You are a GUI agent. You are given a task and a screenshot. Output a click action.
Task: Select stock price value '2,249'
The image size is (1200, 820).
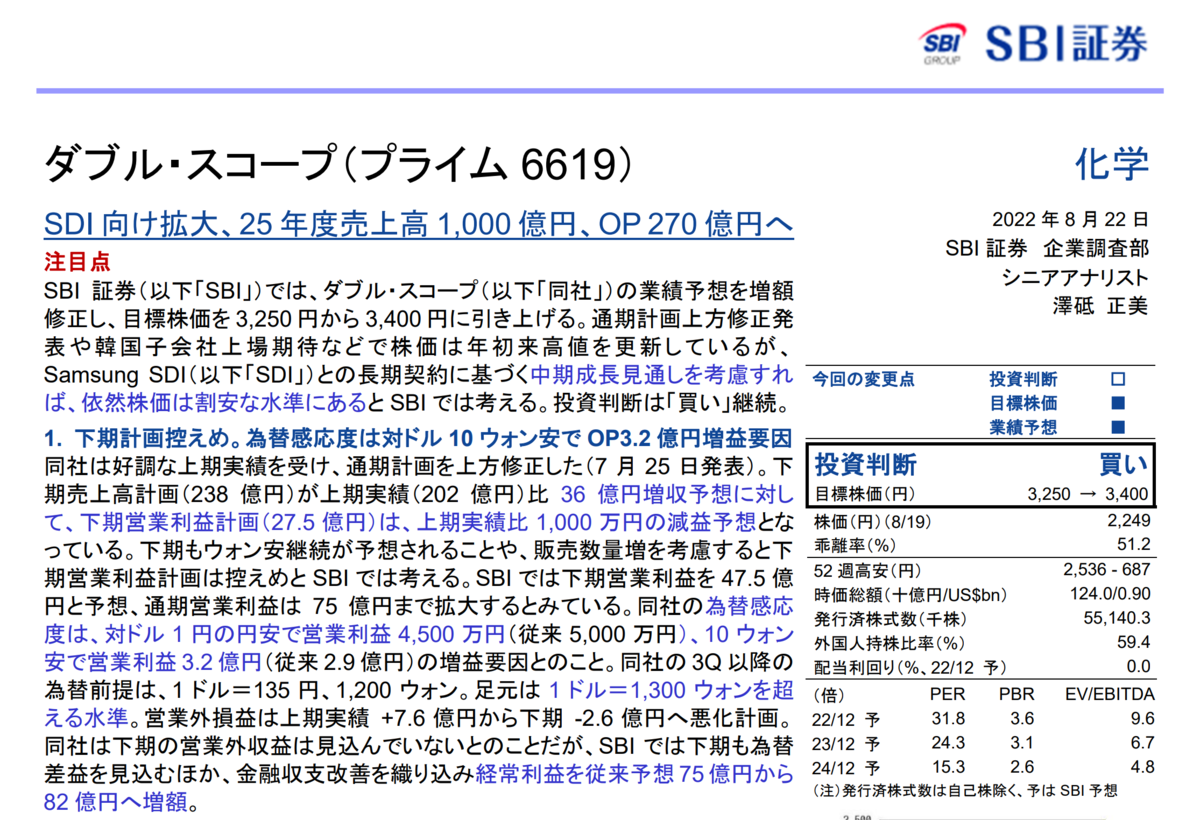(1129, 521)
